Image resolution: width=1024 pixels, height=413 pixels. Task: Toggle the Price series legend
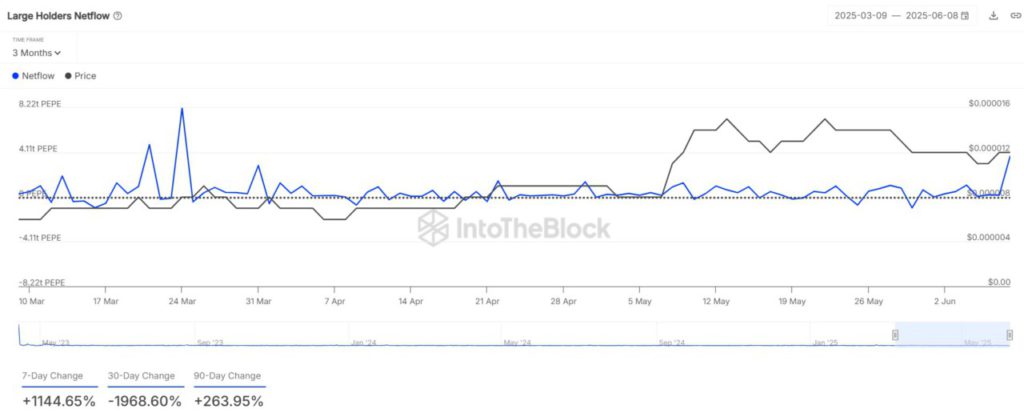click(80, 76)
